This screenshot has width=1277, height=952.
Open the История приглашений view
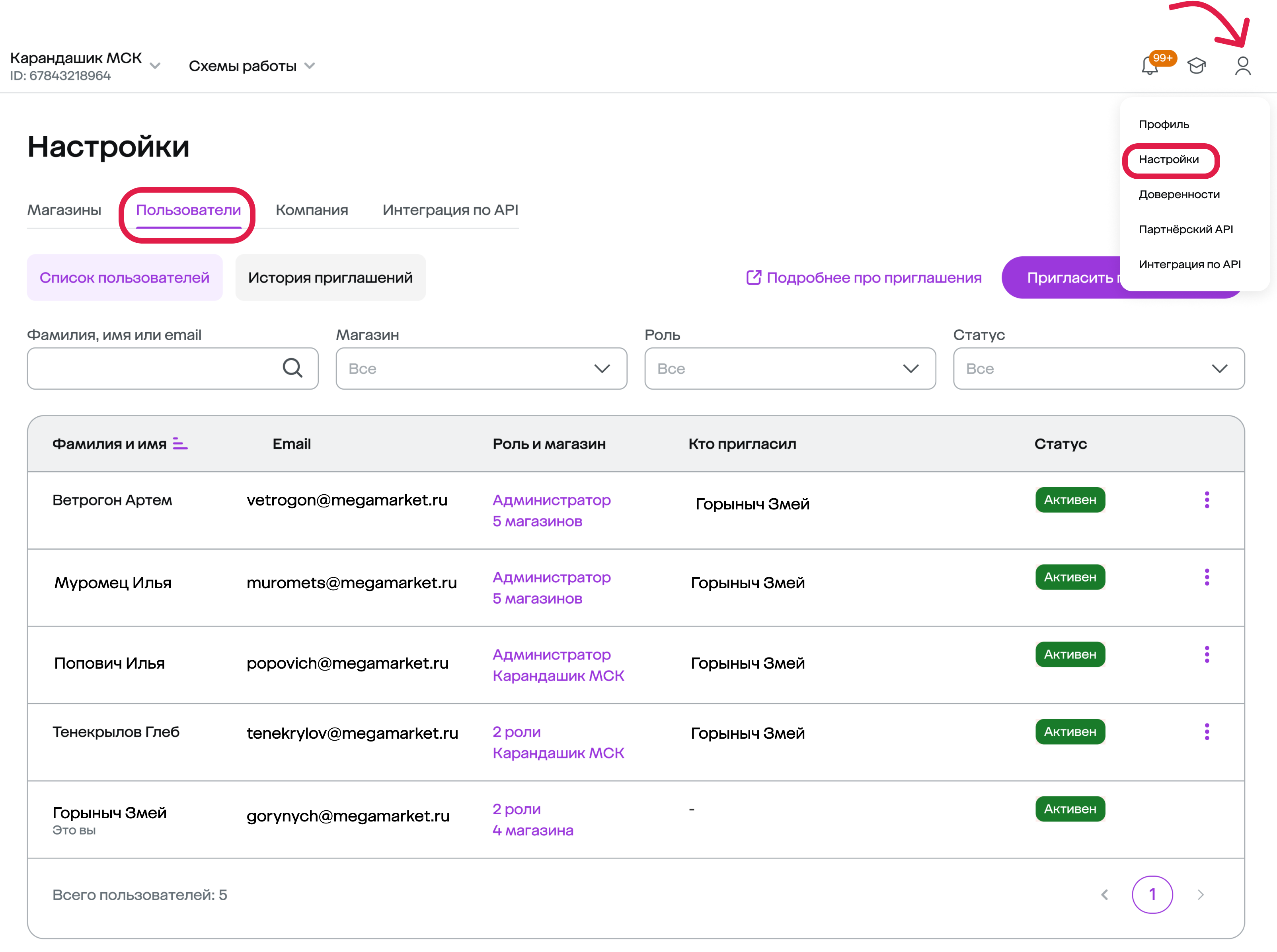(330, 278)
